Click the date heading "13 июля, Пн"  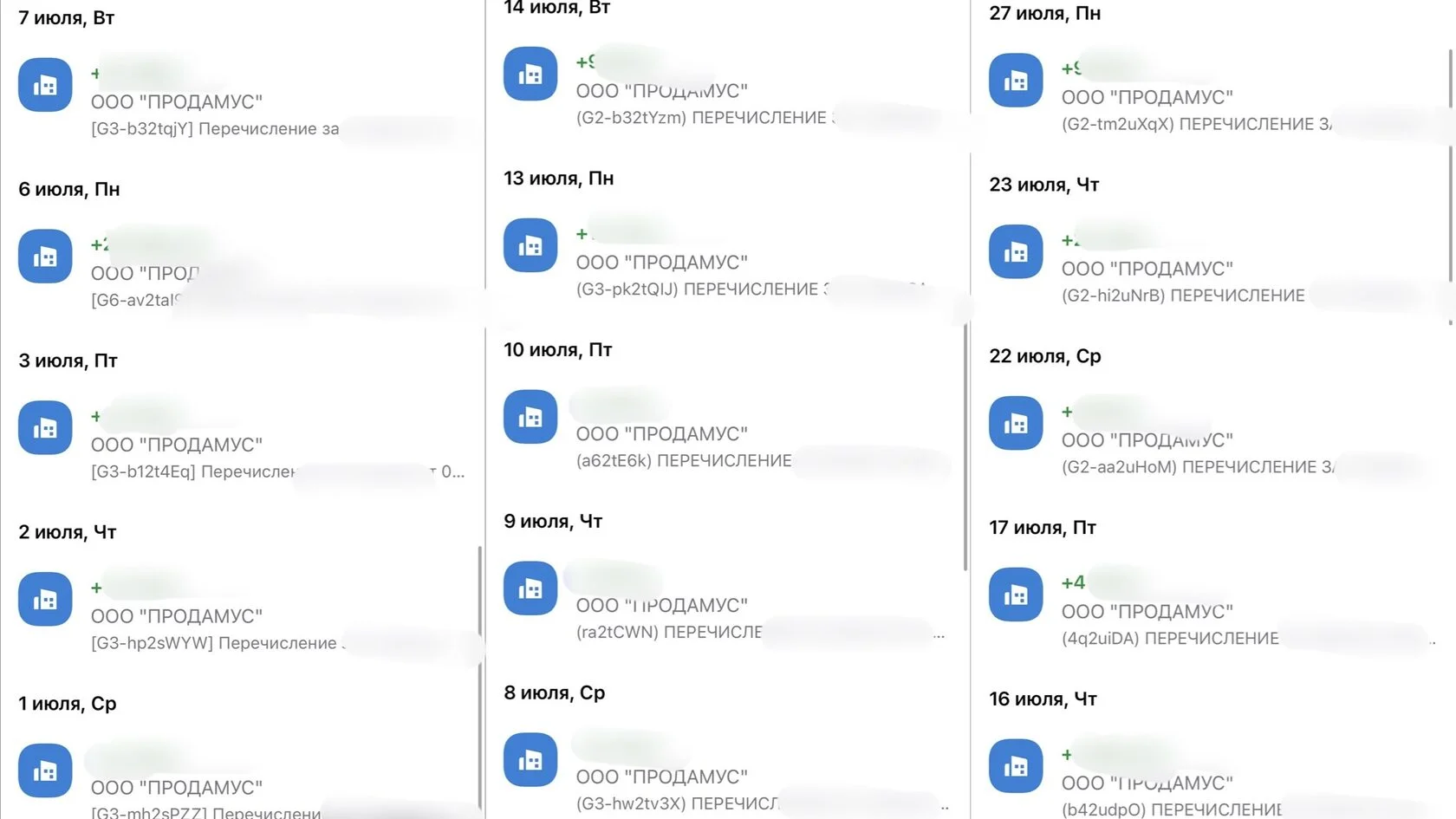[x=559, y=179]
